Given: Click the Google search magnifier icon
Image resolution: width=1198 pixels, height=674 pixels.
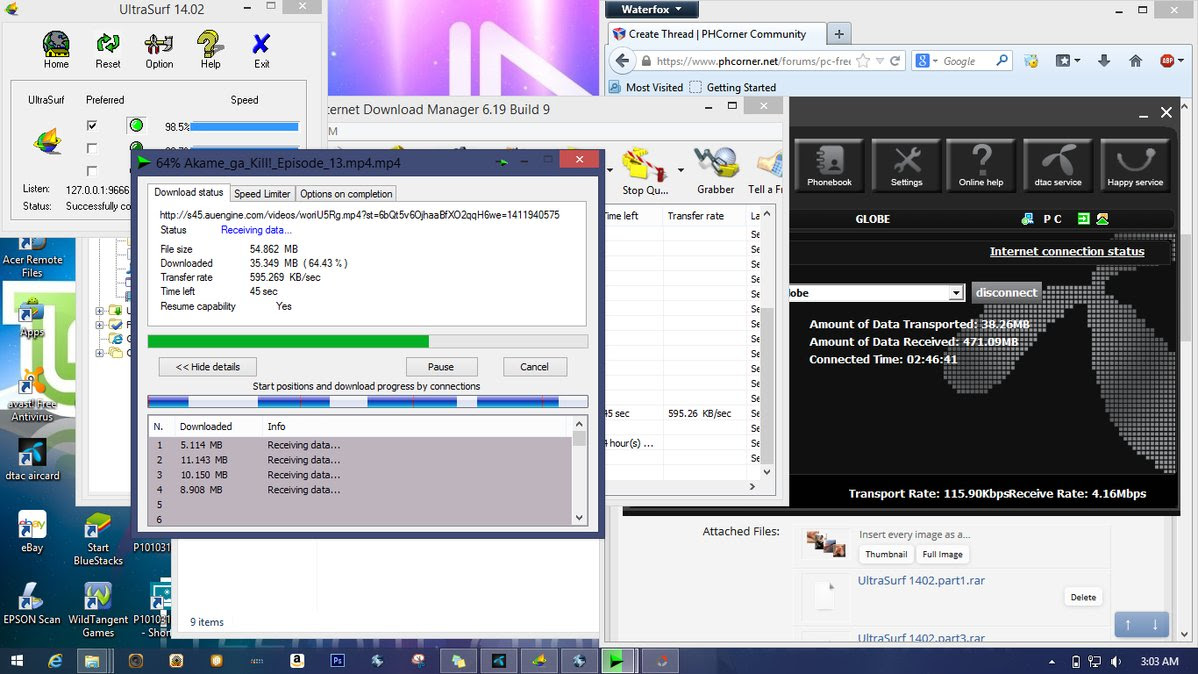Looking at the screenshot, I should (1002, 60).
